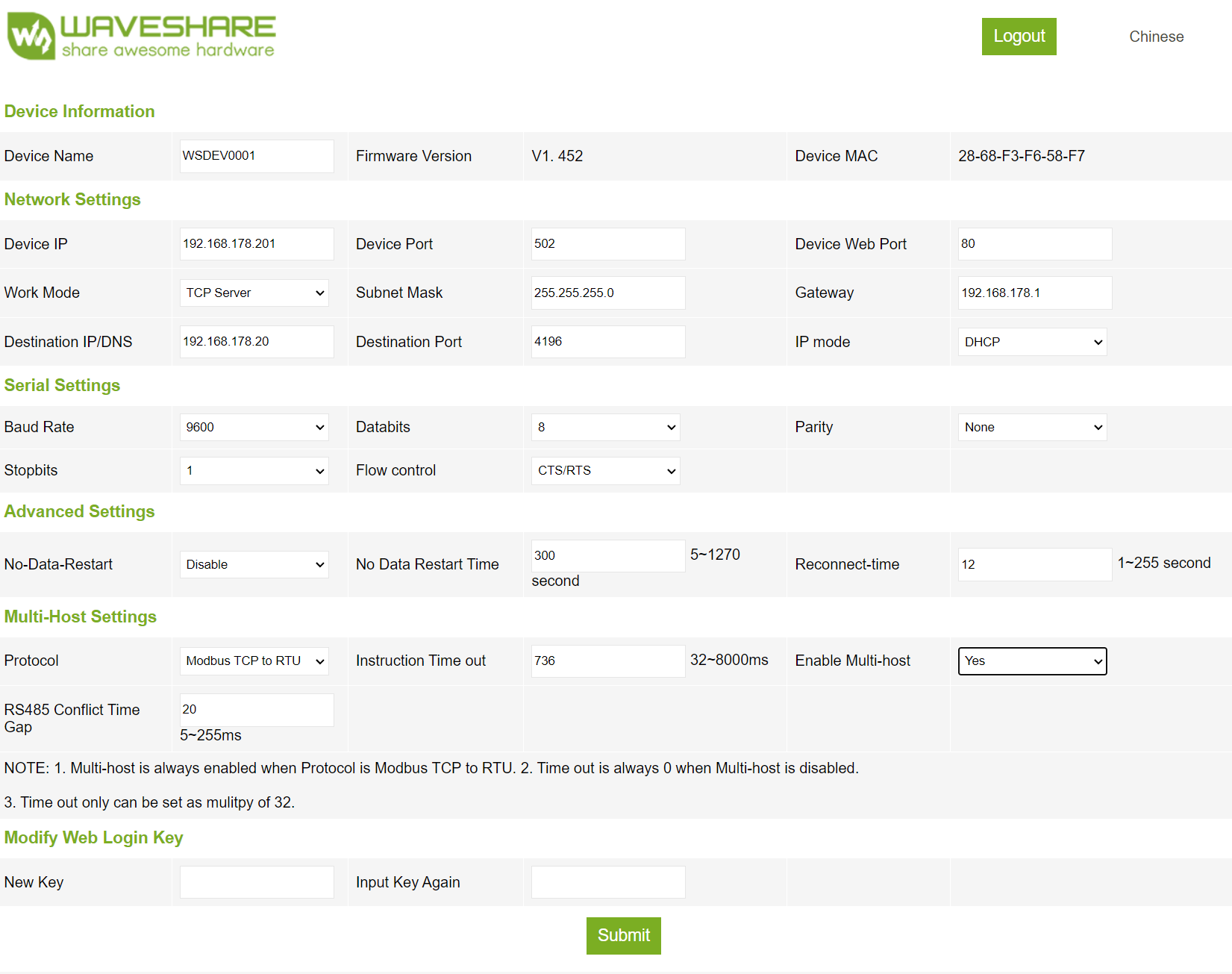The width and height of the screenshot is (1232, 974).
Task: Click the Gateway input field
Action: pyautogui.click(x=1034, y=293)
